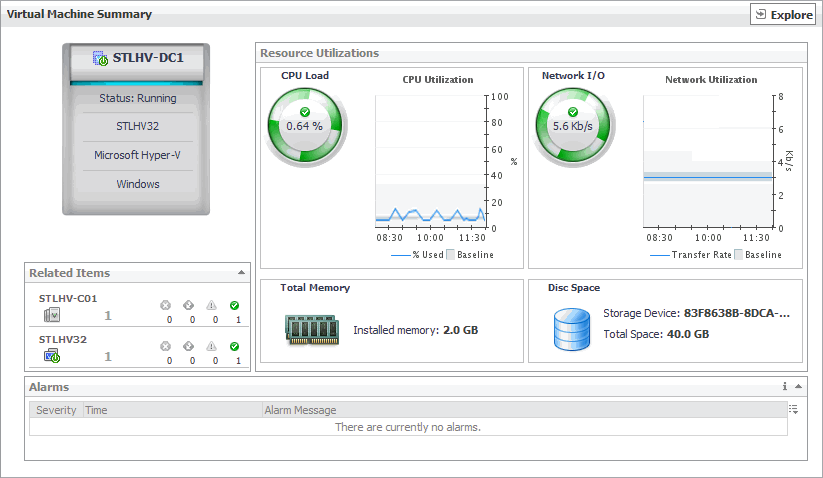Click the Disc Space database cylinder icon

572,329
